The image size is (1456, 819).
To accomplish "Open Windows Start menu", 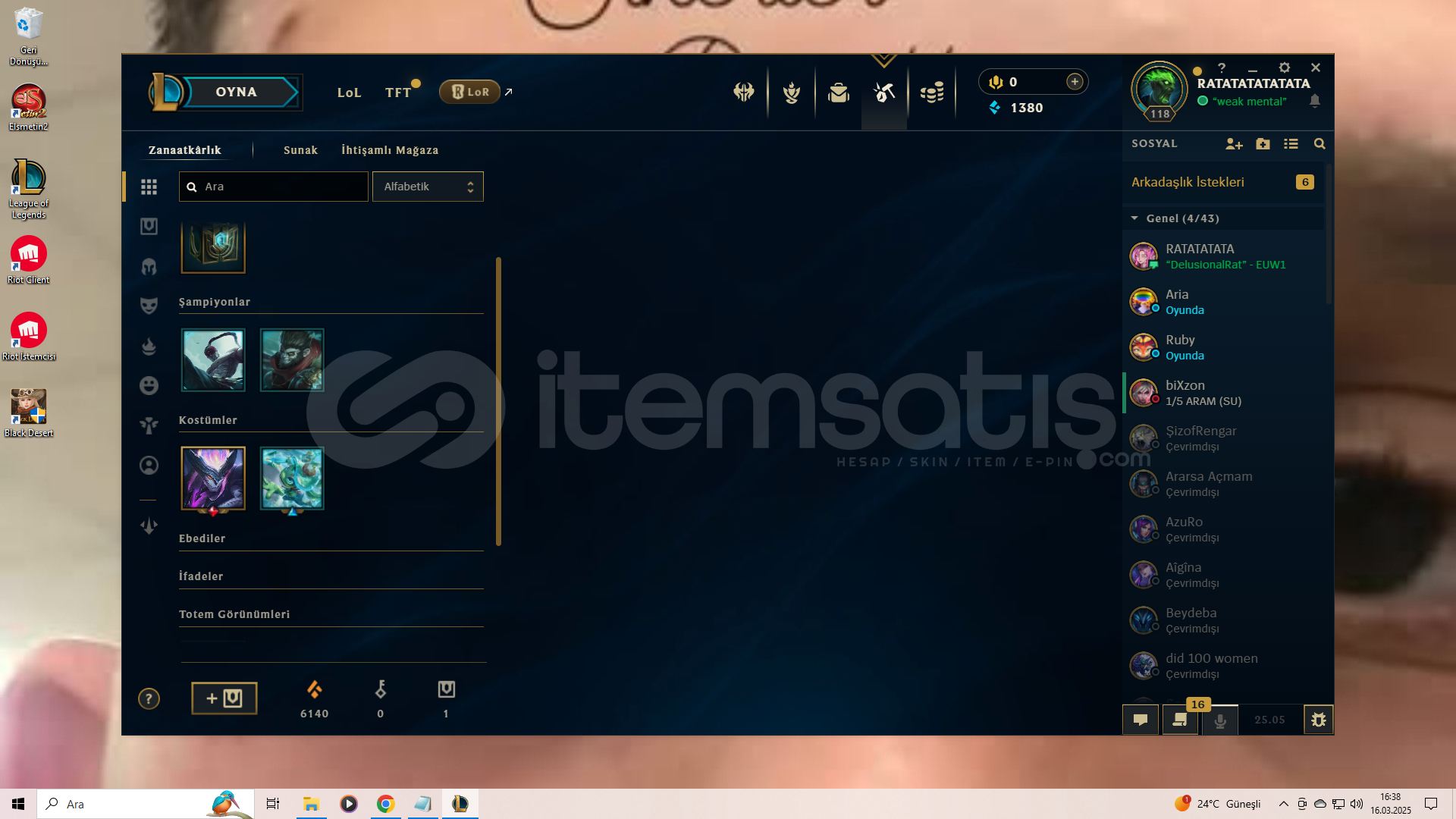I will click(18, 804).
